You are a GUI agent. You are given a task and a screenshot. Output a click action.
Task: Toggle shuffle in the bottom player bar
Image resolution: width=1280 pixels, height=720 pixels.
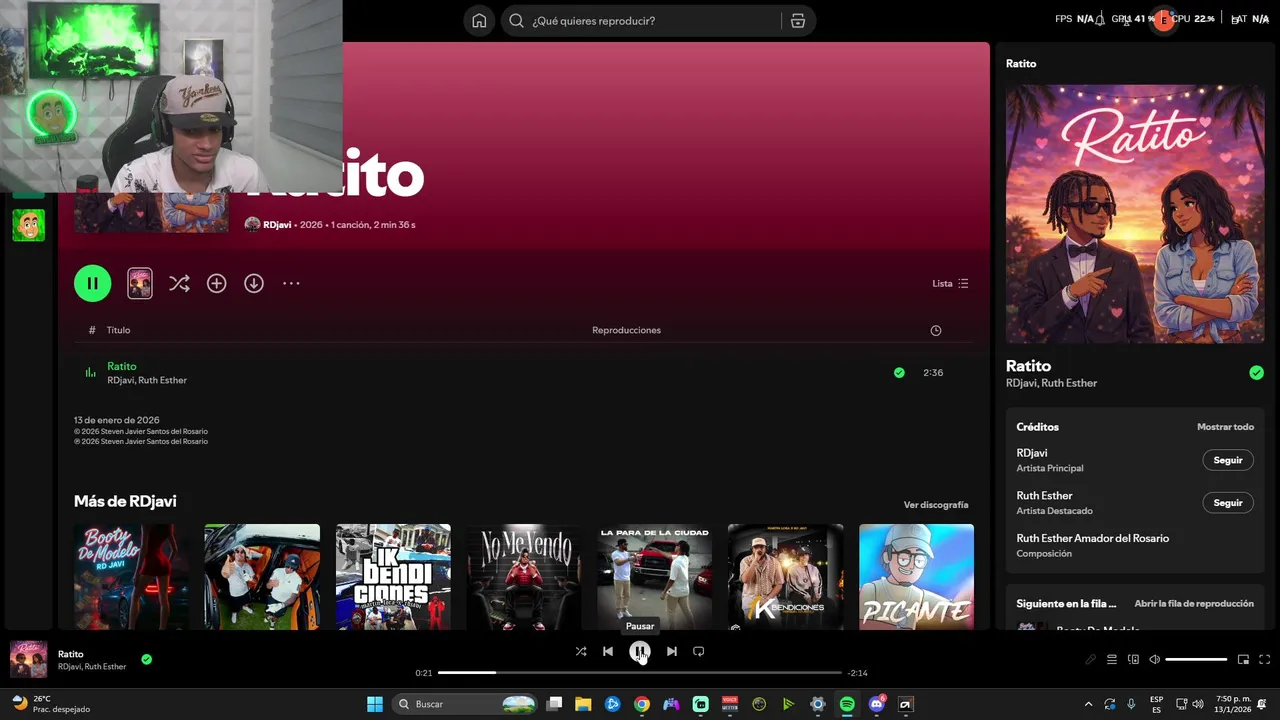581,652
